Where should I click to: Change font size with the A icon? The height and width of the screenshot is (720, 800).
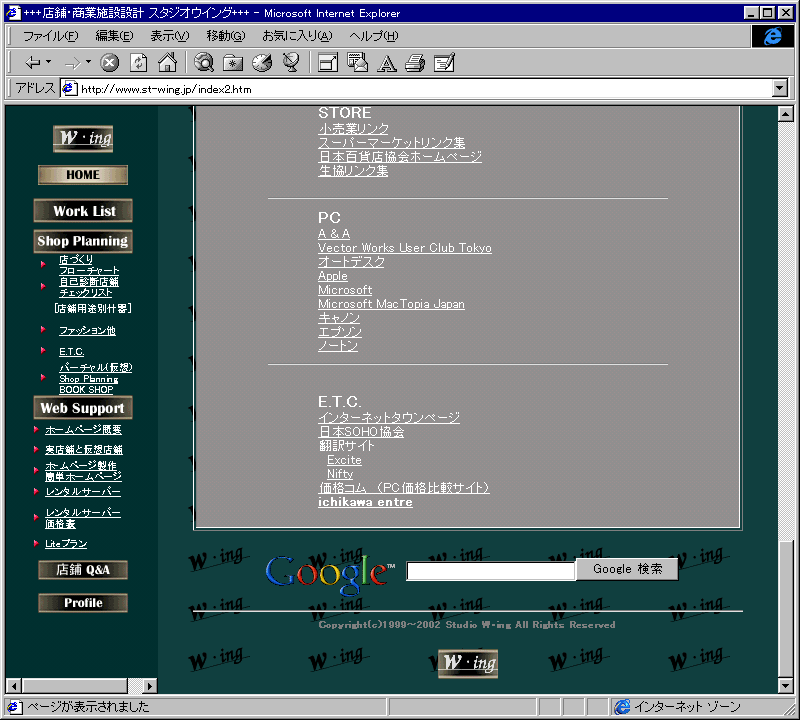pos(387,63)
